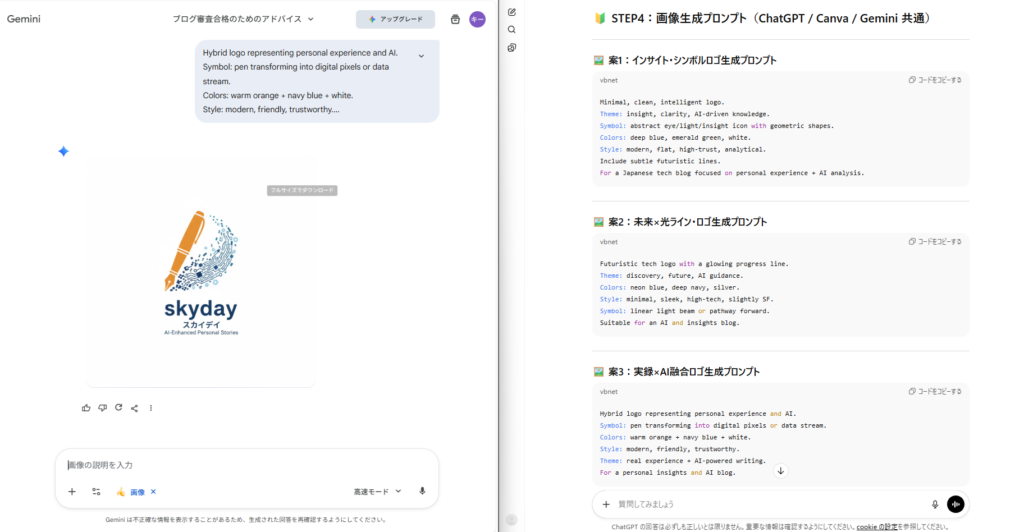Open the search icon in the ChatGPT sidebar
The width and height of the screenshot is (1024, 532).
(x=512, y=30)
